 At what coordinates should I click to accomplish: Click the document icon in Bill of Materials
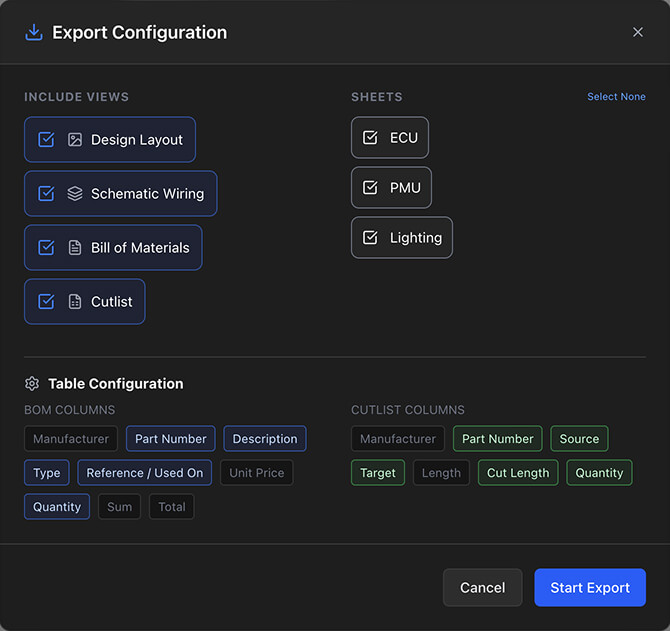pos(75,247)
